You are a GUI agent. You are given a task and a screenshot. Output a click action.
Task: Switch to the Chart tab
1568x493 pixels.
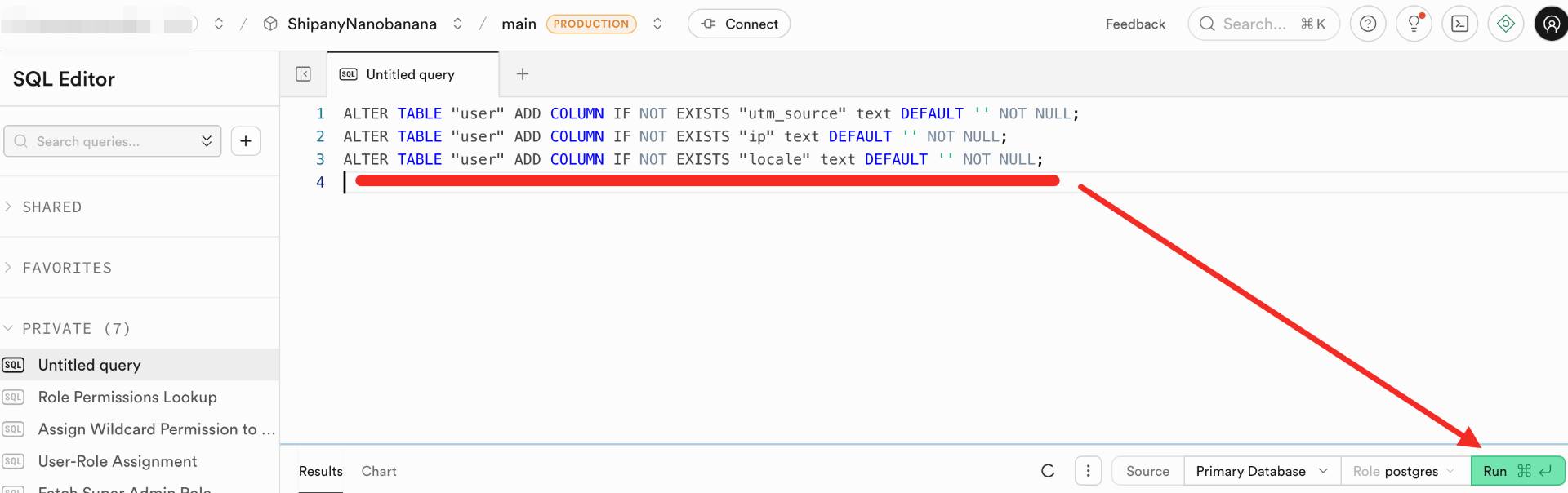[379, 471]
